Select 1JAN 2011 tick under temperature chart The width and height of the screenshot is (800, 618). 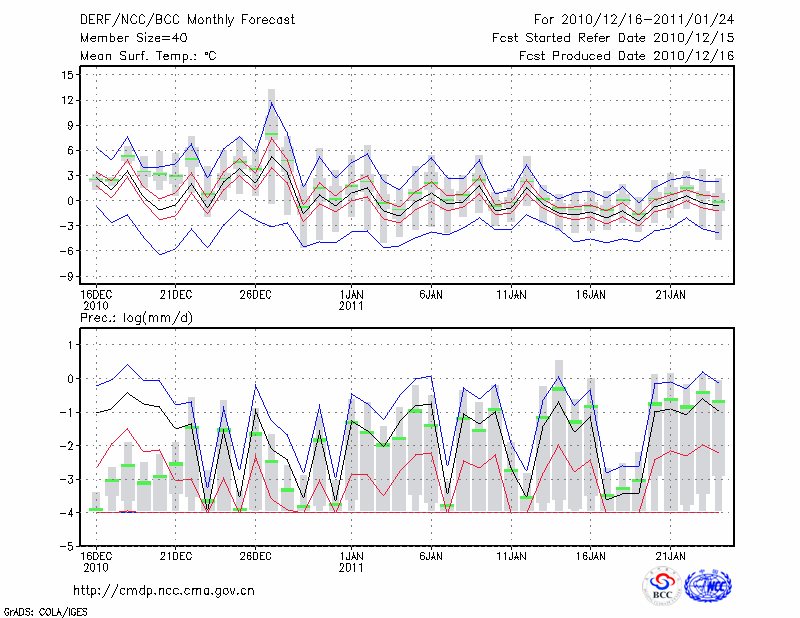coord(351,300)
